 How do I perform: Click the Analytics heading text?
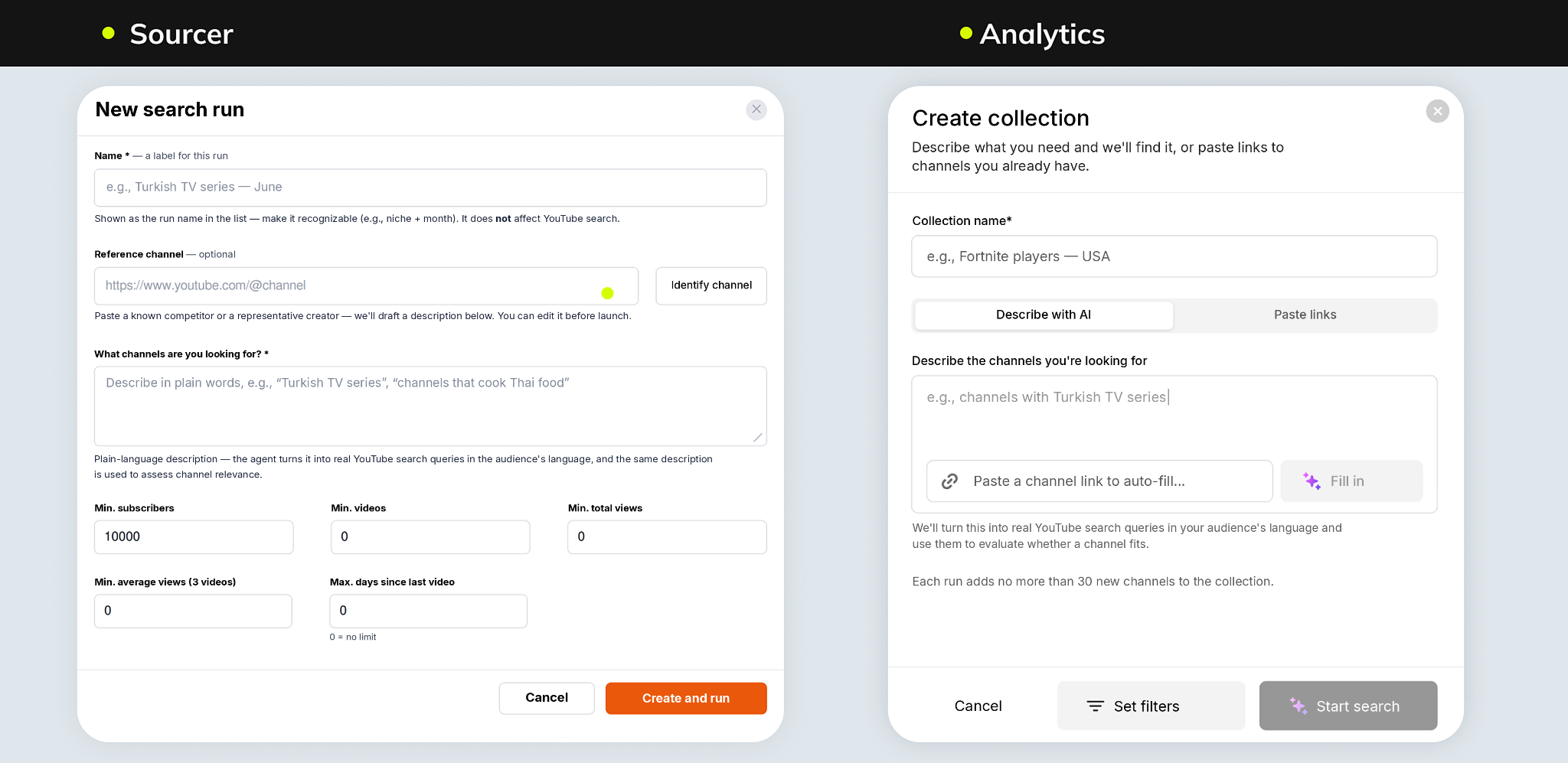pyautogui.click(x=1042, y=34)
